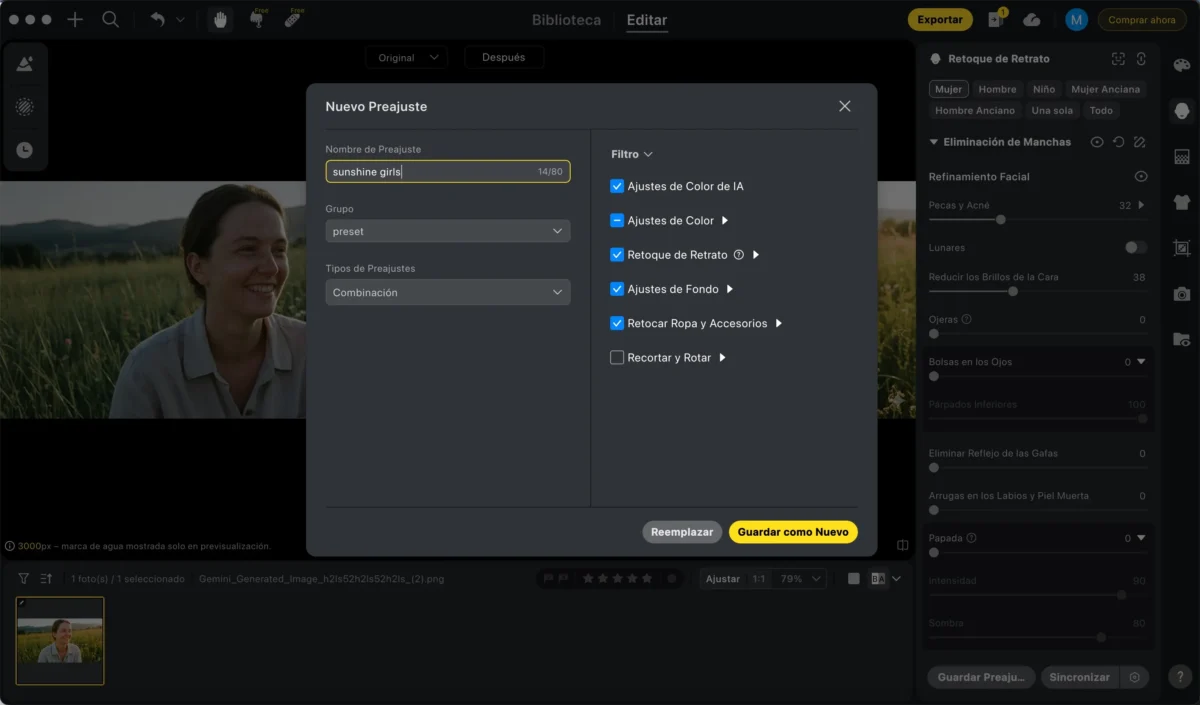The width and height of the screenshot is (1200, 705).
Task: Click the hand pan tool icon
Action: [220, 20]
